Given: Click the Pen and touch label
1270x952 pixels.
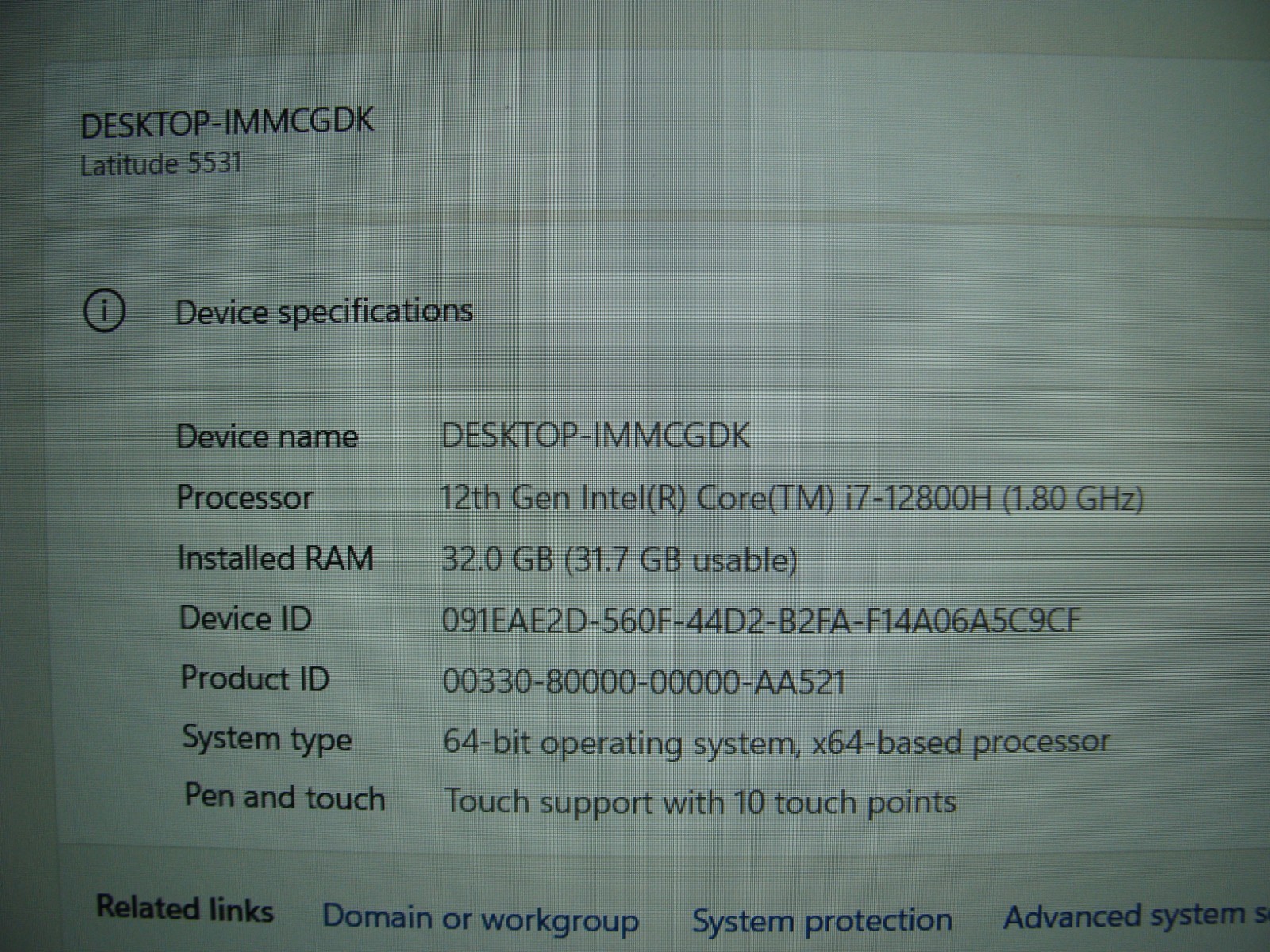Looking at the screenshot, I should click(285, 797).
